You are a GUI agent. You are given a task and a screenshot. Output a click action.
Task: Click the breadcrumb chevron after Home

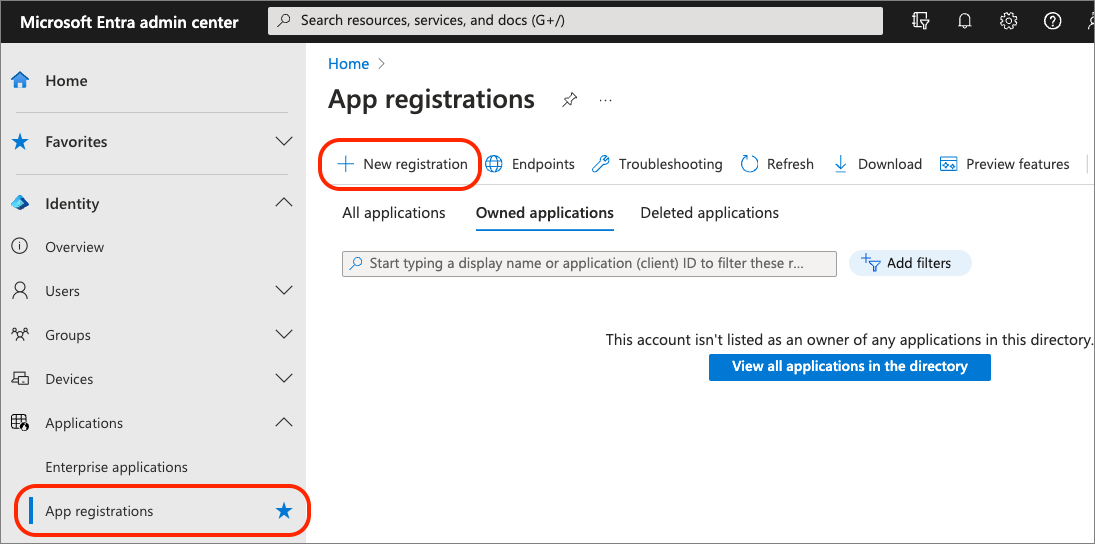coord(381,64)
